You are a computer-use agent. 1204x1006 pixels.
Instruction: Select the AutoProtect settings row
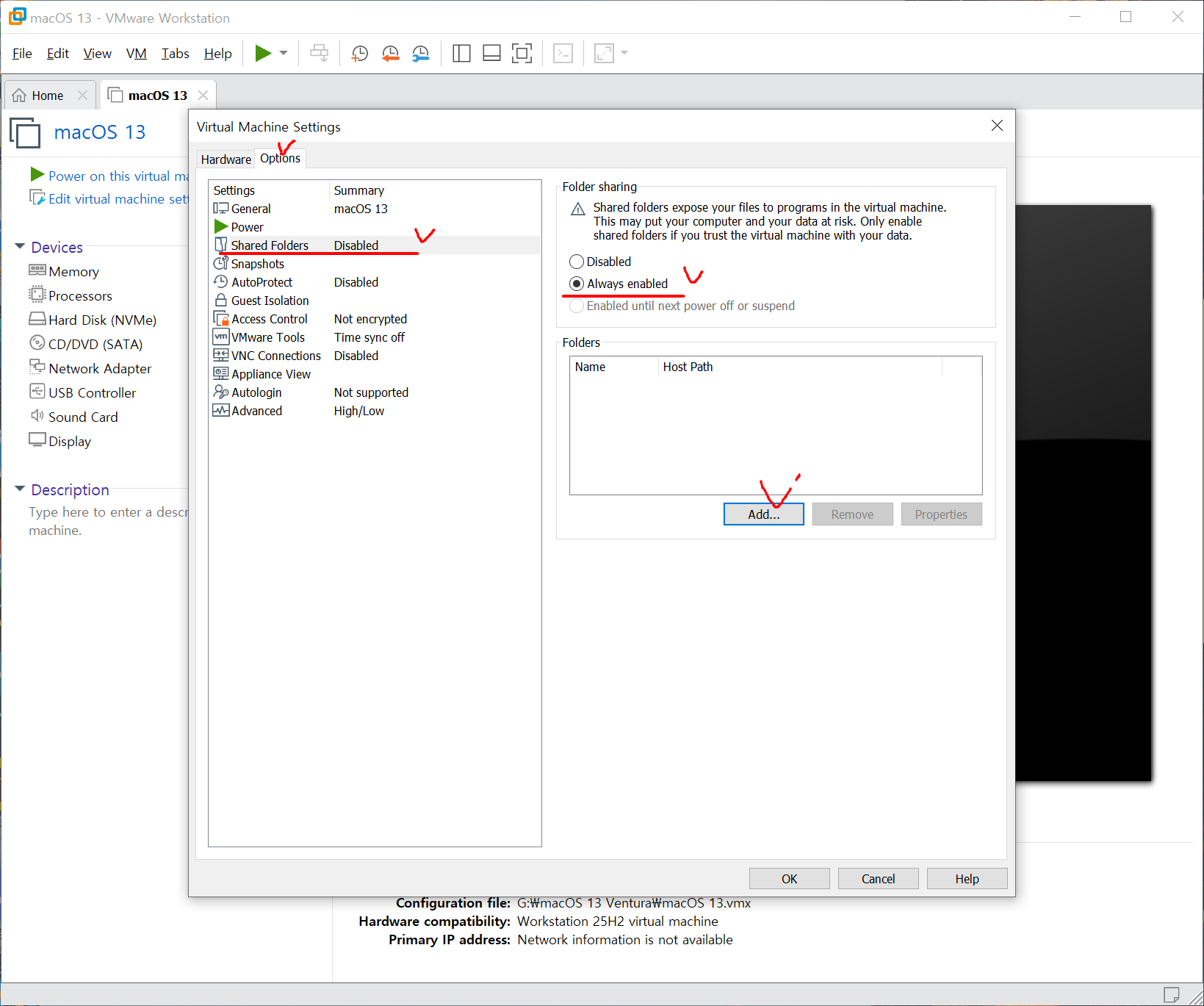[375, 282]
